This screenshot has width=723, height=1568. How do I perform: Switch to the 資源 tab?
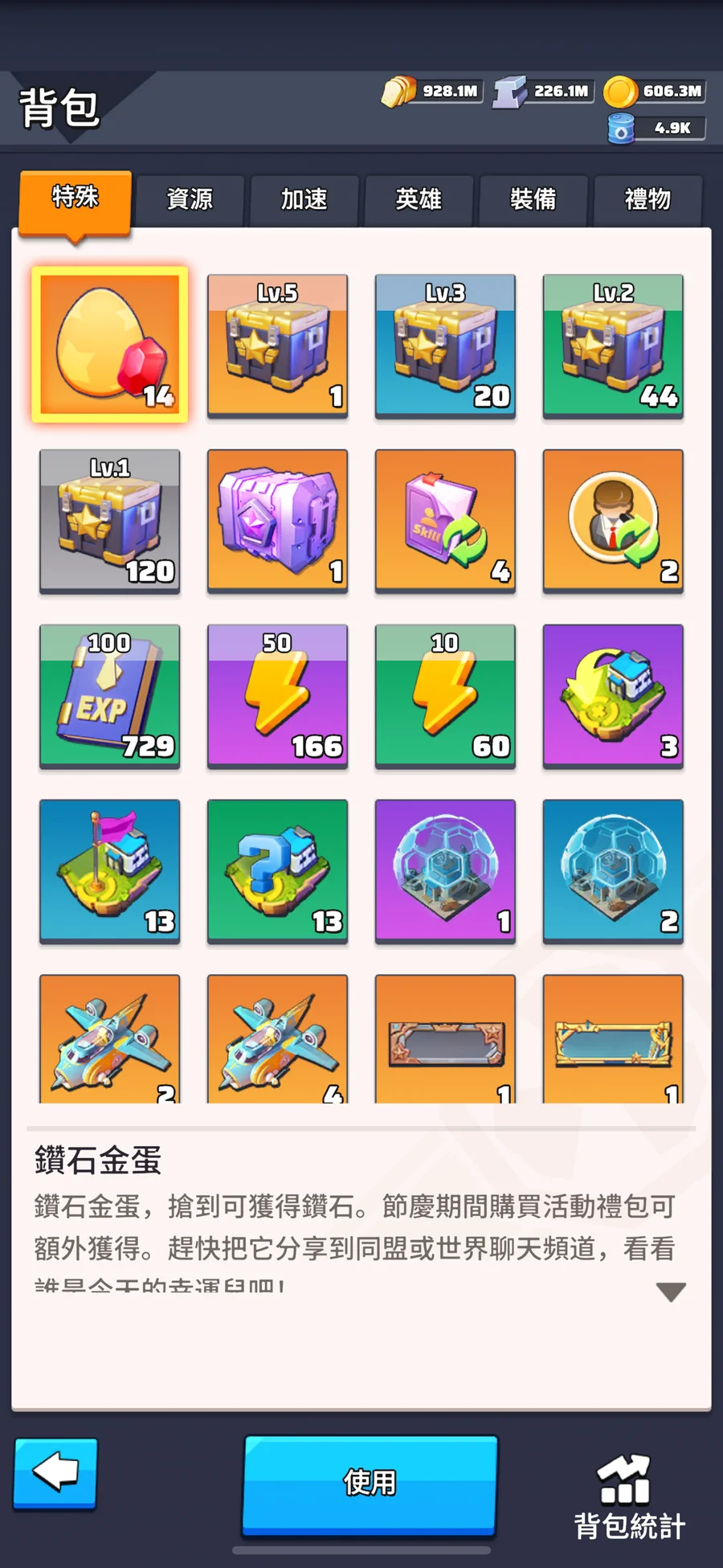[190, 199]
